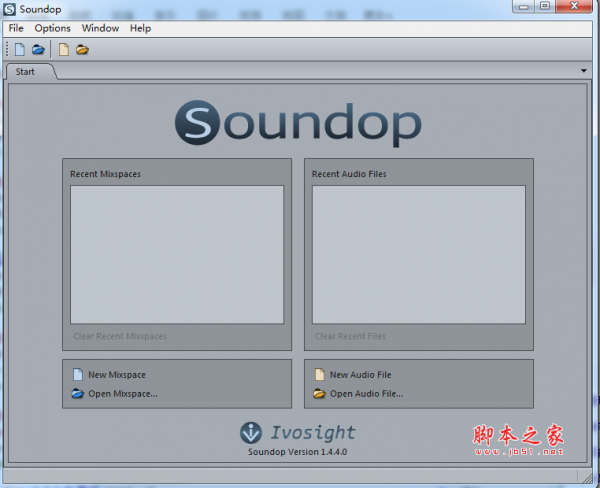Click the Soundop title bar app icon

(x=10, y=10)
